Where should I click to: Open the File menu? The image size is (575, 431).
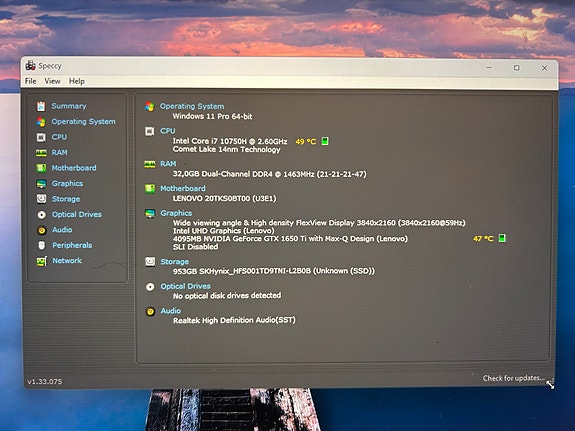[30, 81]
